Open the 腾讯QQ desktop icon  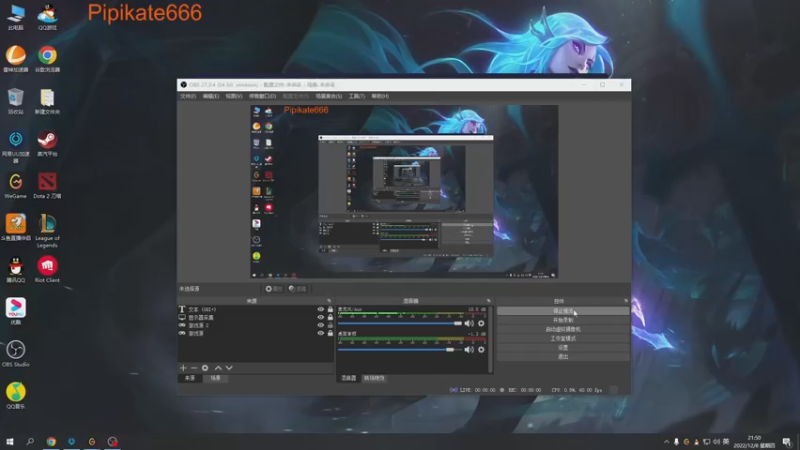pyautogui.click(x=16, y=269)
